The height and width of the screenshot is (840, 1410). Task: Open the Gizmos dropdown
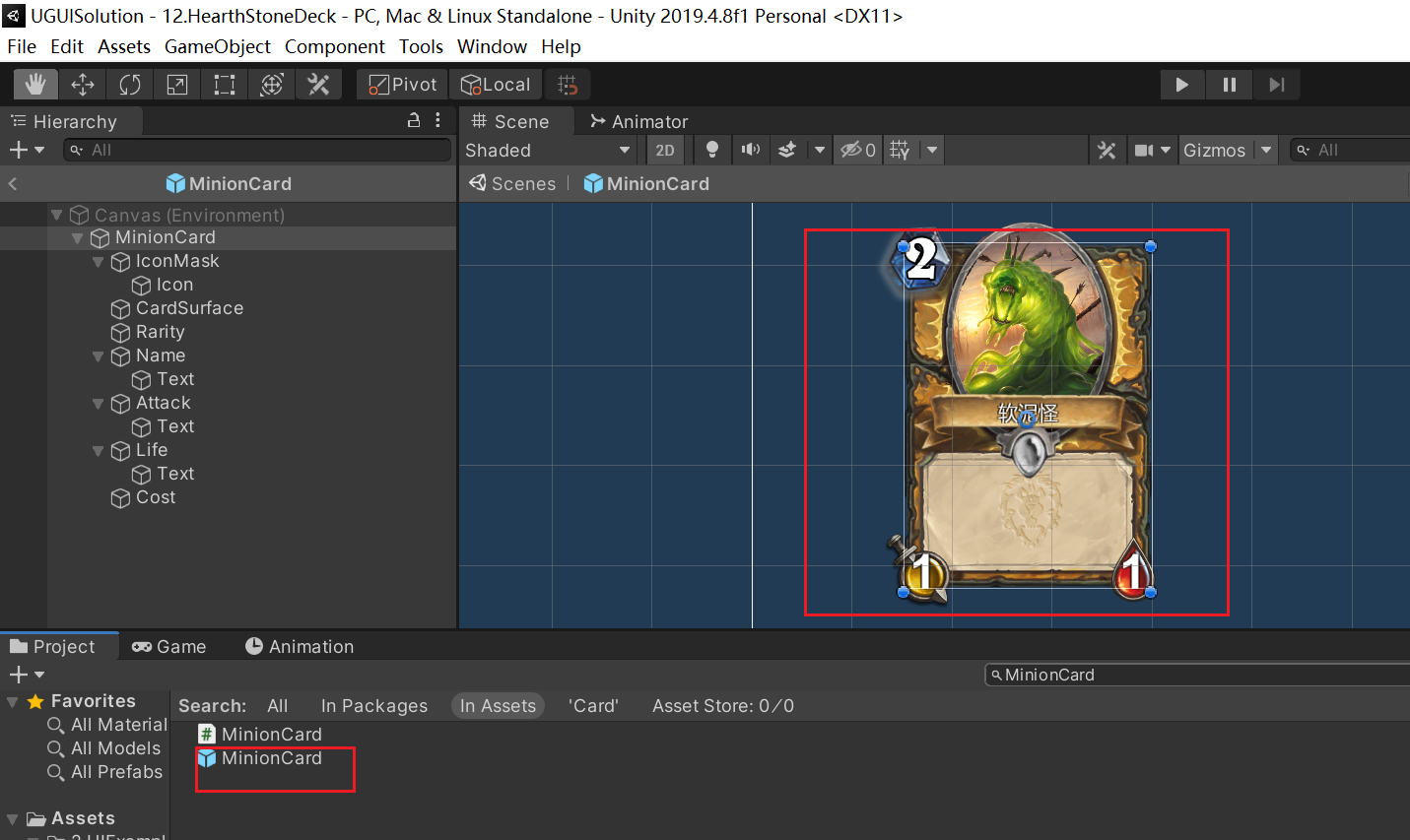point(1228,151)
